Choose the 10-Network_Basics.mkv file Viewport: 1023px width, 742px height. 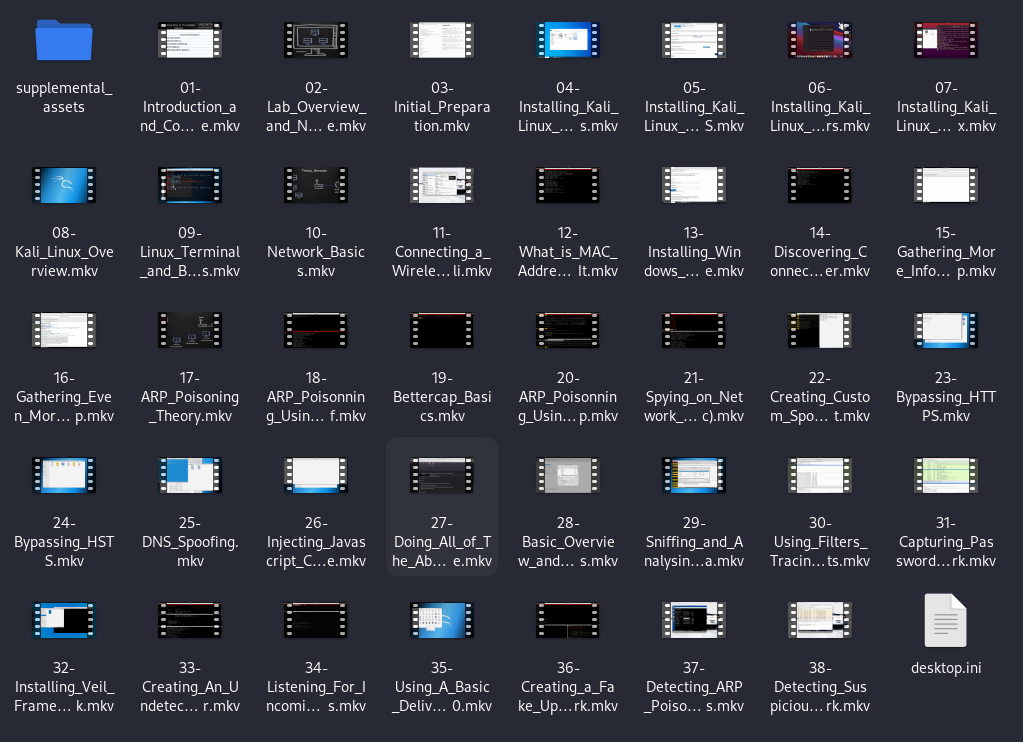316,186
